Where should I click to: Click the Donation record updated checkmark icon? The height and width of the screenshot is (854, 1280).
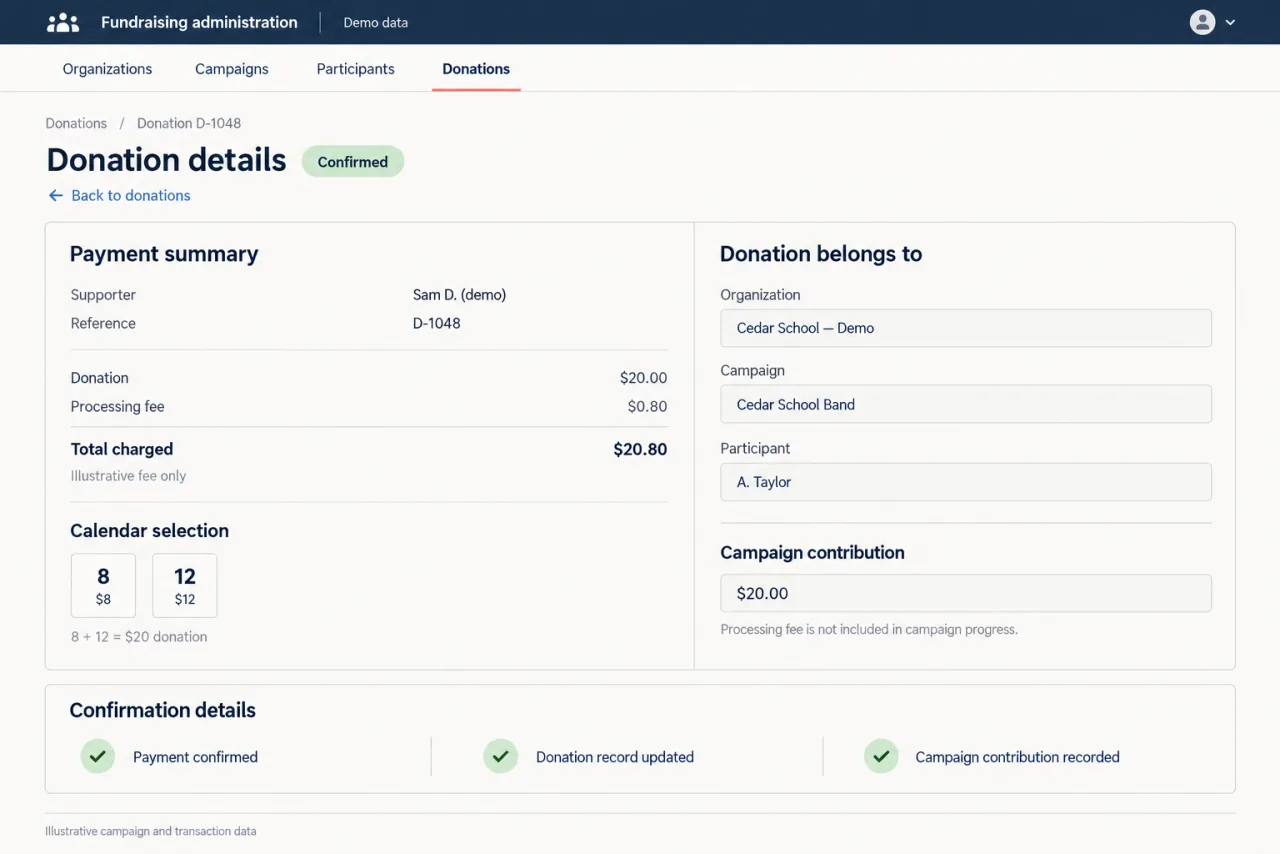[501, 756]
